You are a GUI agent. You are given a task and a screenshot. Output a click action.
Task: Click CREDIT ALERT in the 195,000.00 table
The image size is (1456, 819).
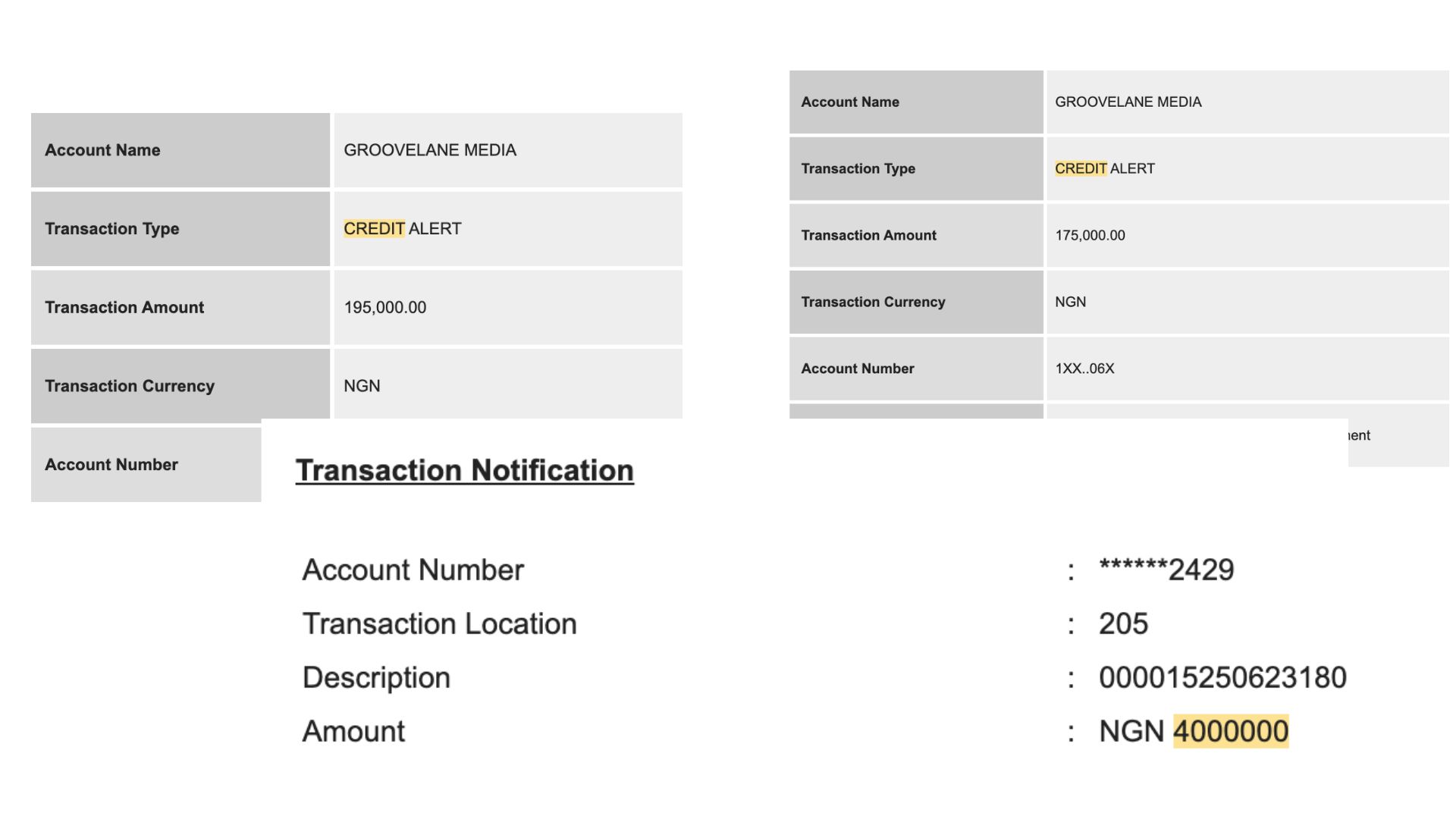point(402,228)
